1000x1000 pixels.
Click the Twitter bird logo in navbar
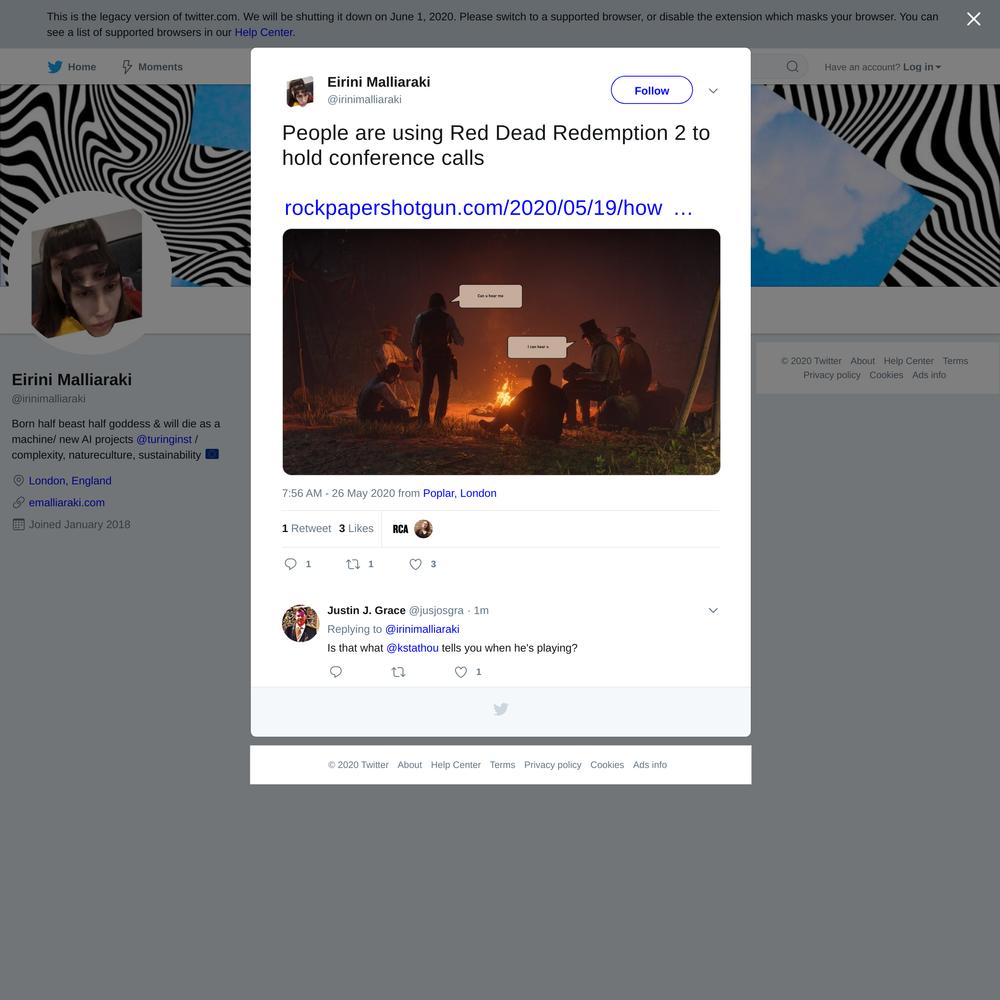point(55,67)
